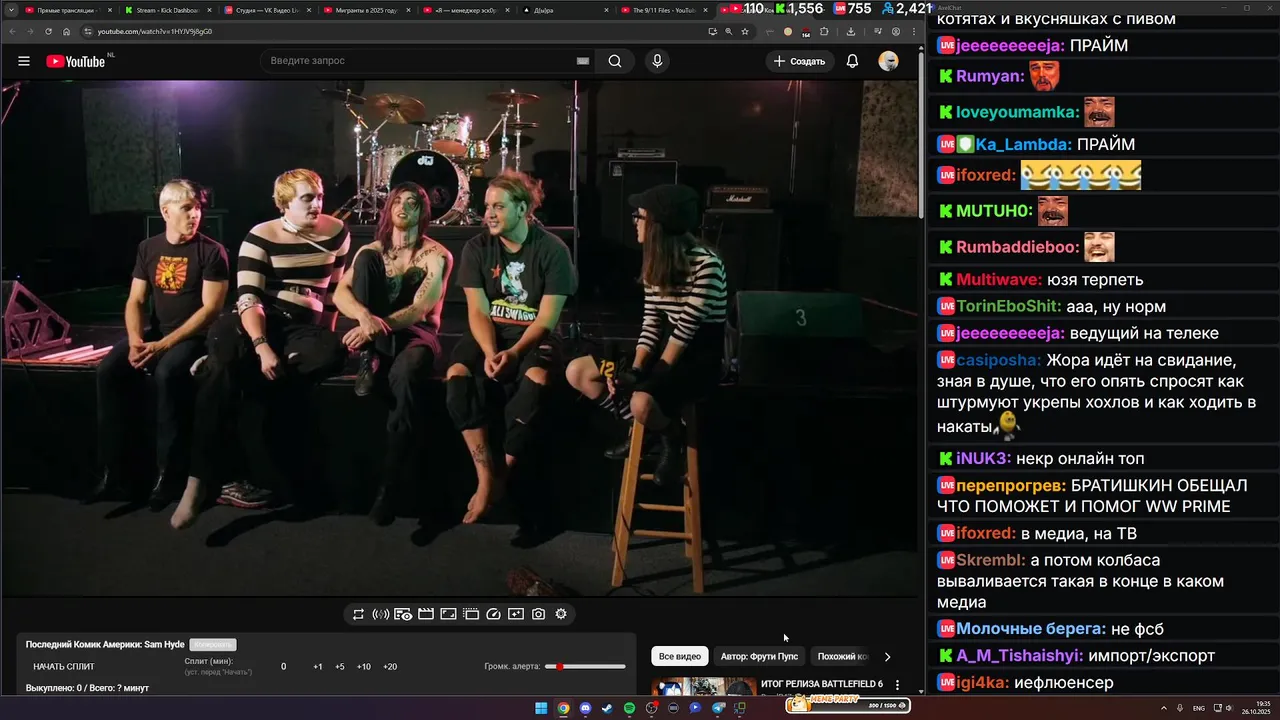Click the system tray speaker volume icon
This screenshot has width=1280, height=720.
(x=1232, y=708)
